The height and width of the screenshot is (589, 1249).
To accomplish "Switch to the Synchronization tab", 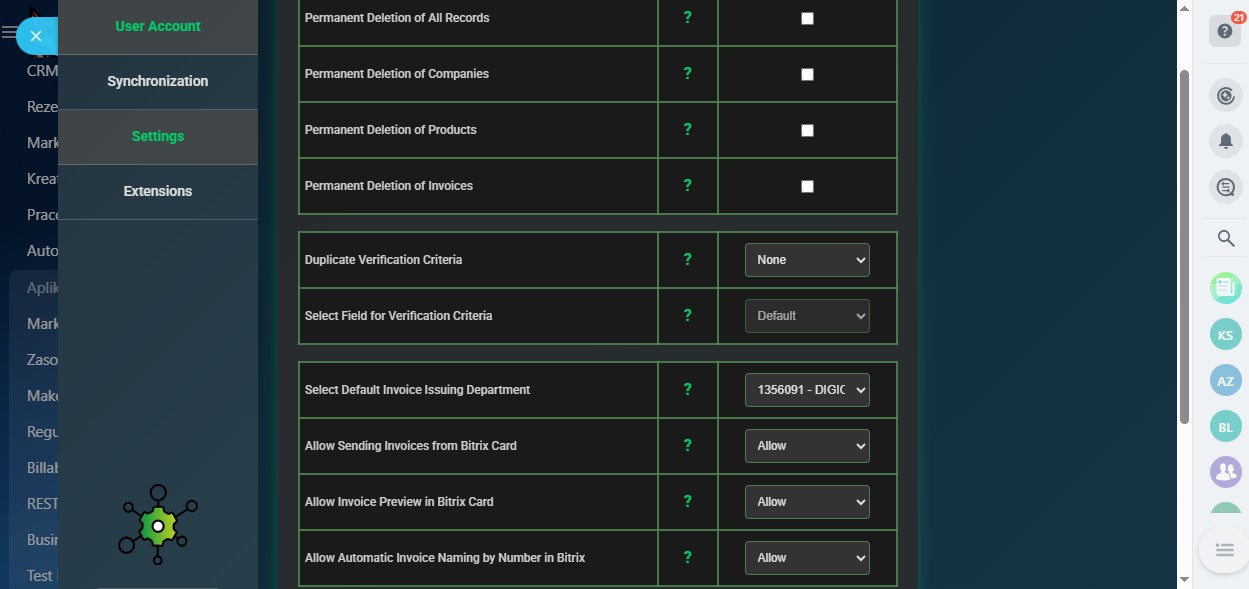I will point(158,81).
